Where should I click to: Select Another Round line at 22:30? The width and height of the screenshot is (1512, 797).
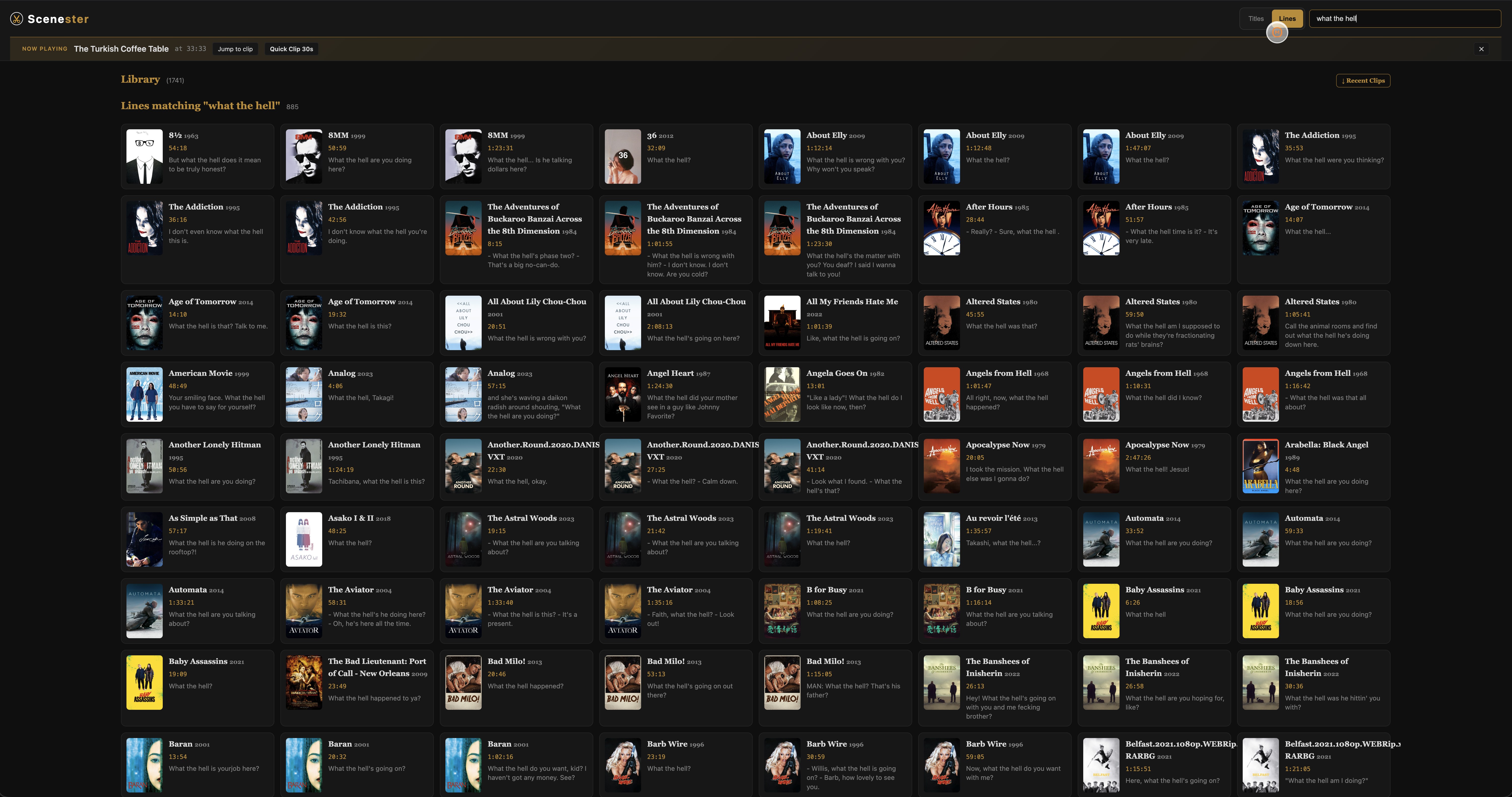tap(516, 467)
